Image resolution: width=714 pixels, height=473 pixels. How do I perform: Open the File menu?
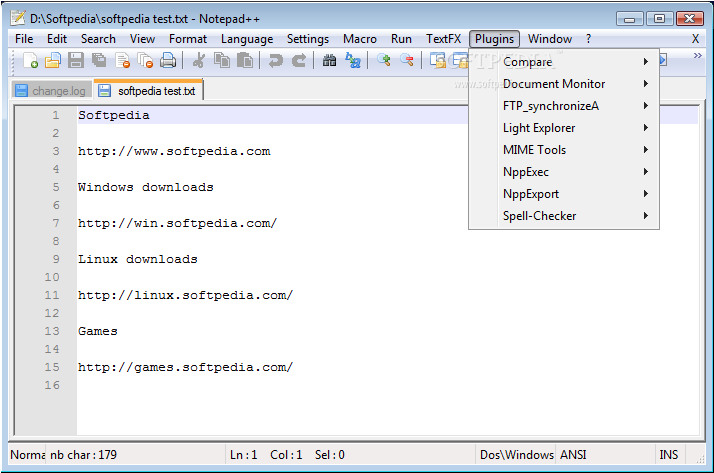tap(24, 39)
